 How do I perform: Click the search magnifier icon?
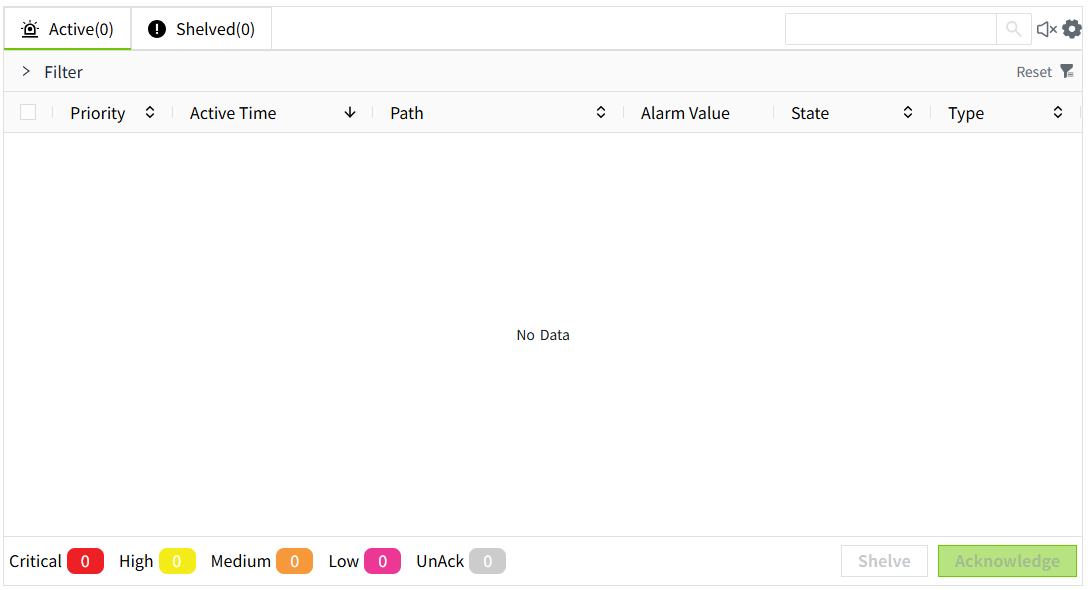[1013, 29]
